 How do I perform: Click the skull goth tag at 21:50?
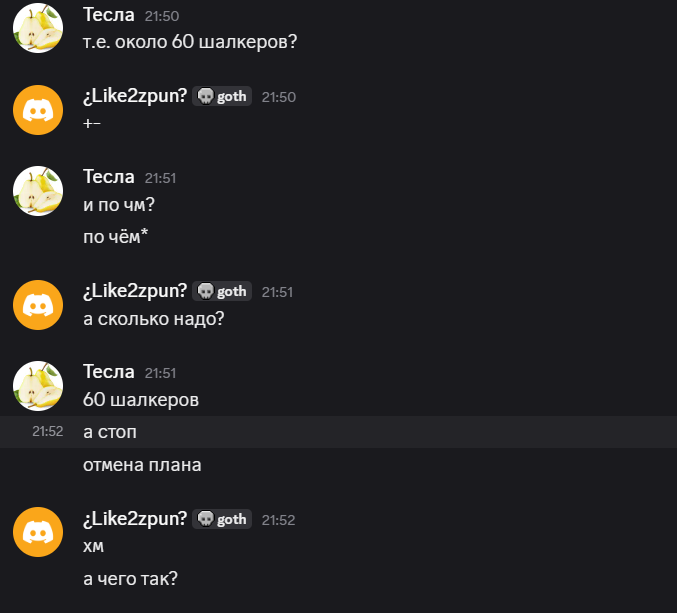pos(222,96)
